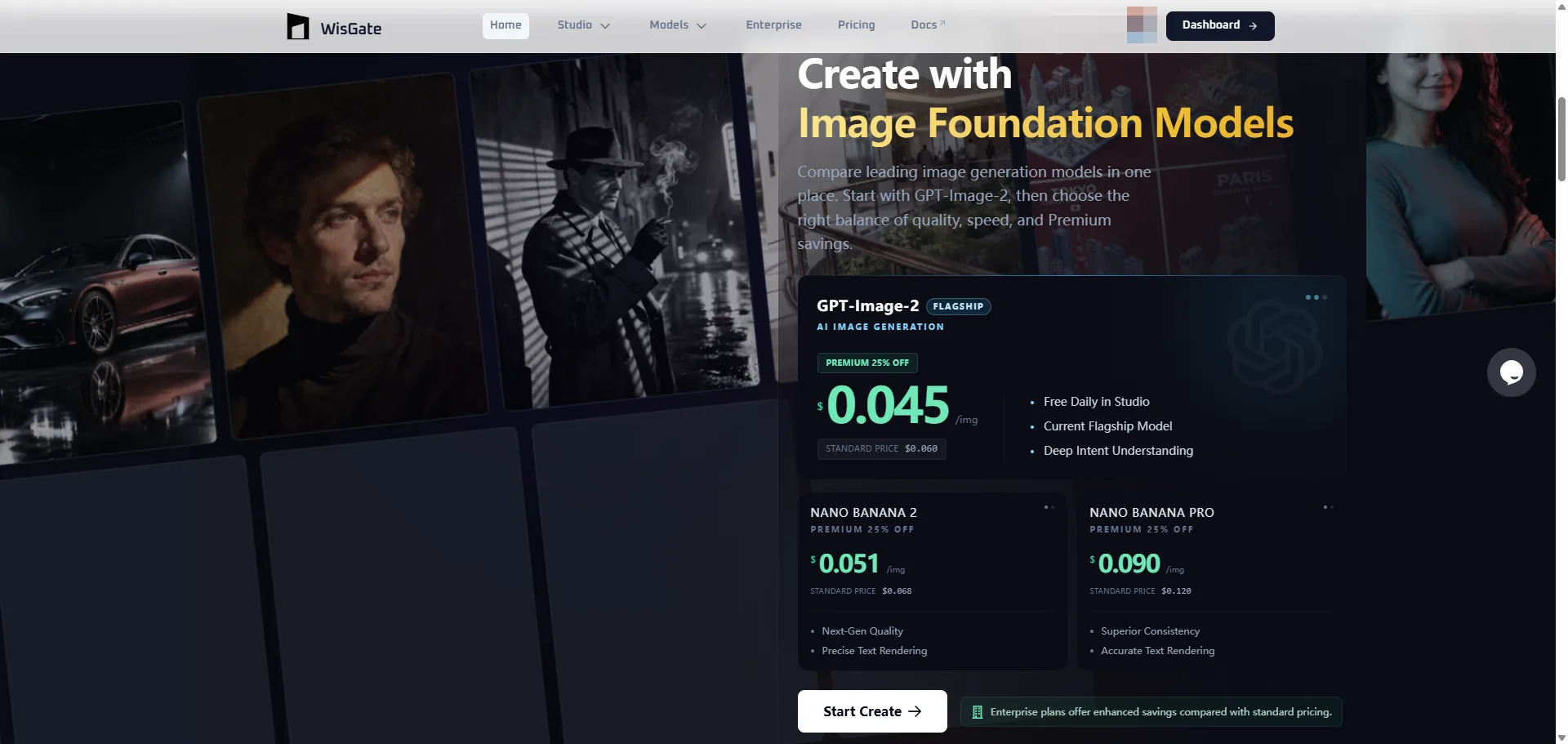Viewport: 1568px width, 744px height.
Task: Expand the Studio dropdown menu
Action: 583,25
